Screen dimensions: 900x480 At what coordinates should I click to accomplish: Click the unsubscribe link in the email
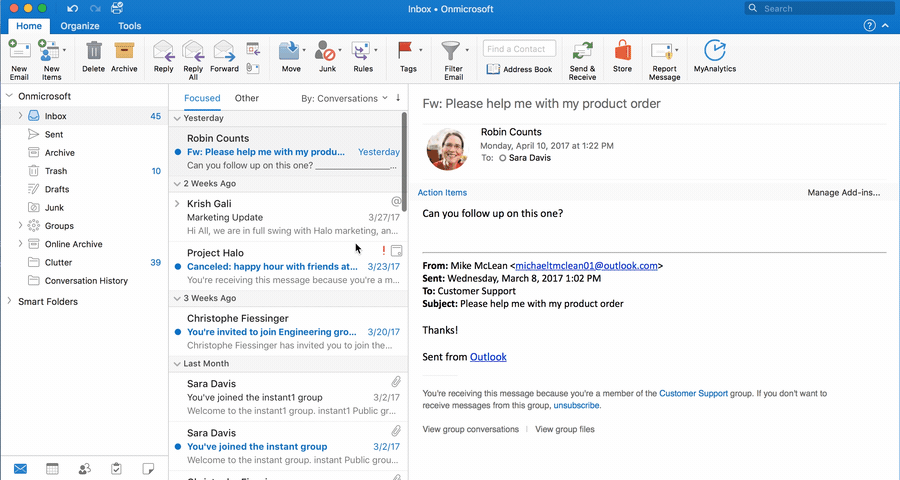[x=577, y=406]
